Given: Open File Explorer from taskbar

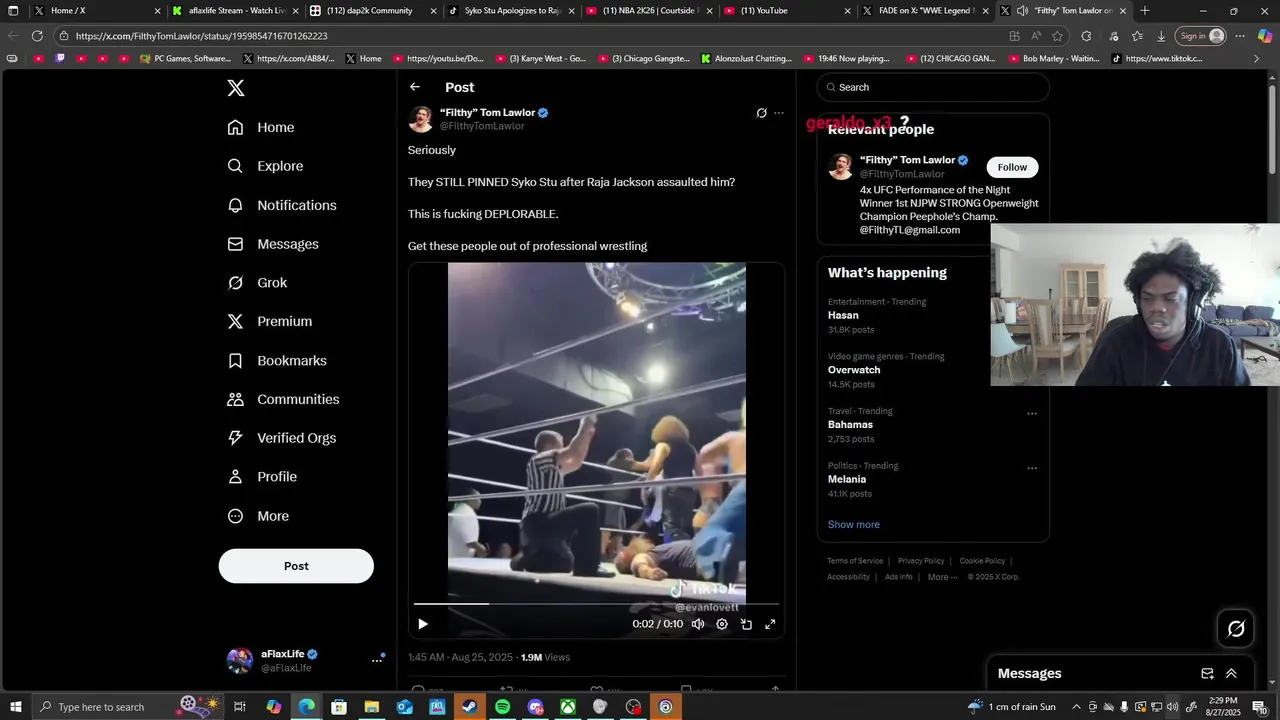Looking at the screenshot, I should [x=371, y=707].
